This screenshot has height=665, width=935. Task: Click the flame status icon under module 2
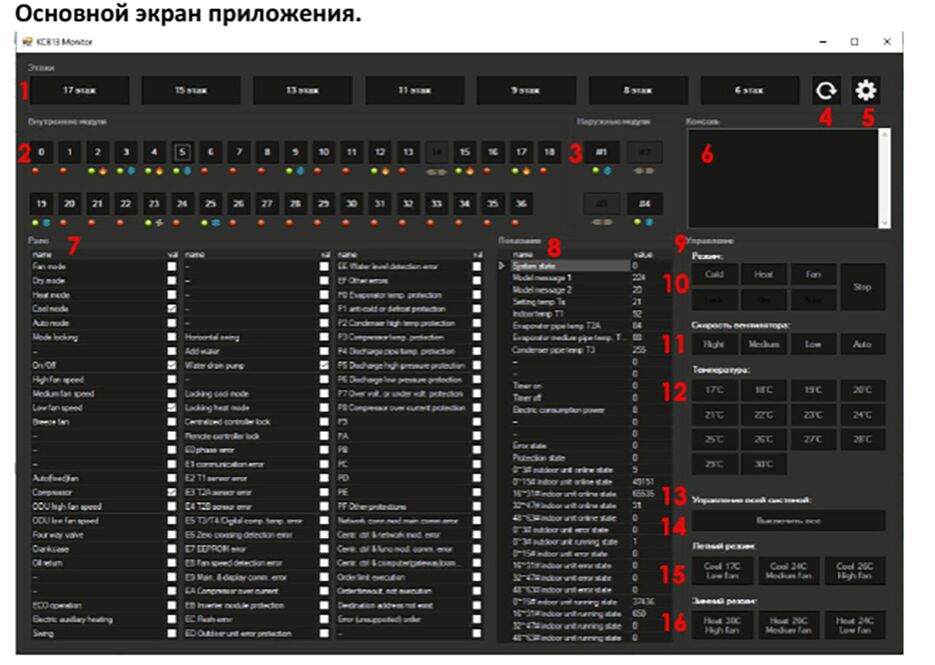coord(103,171)
